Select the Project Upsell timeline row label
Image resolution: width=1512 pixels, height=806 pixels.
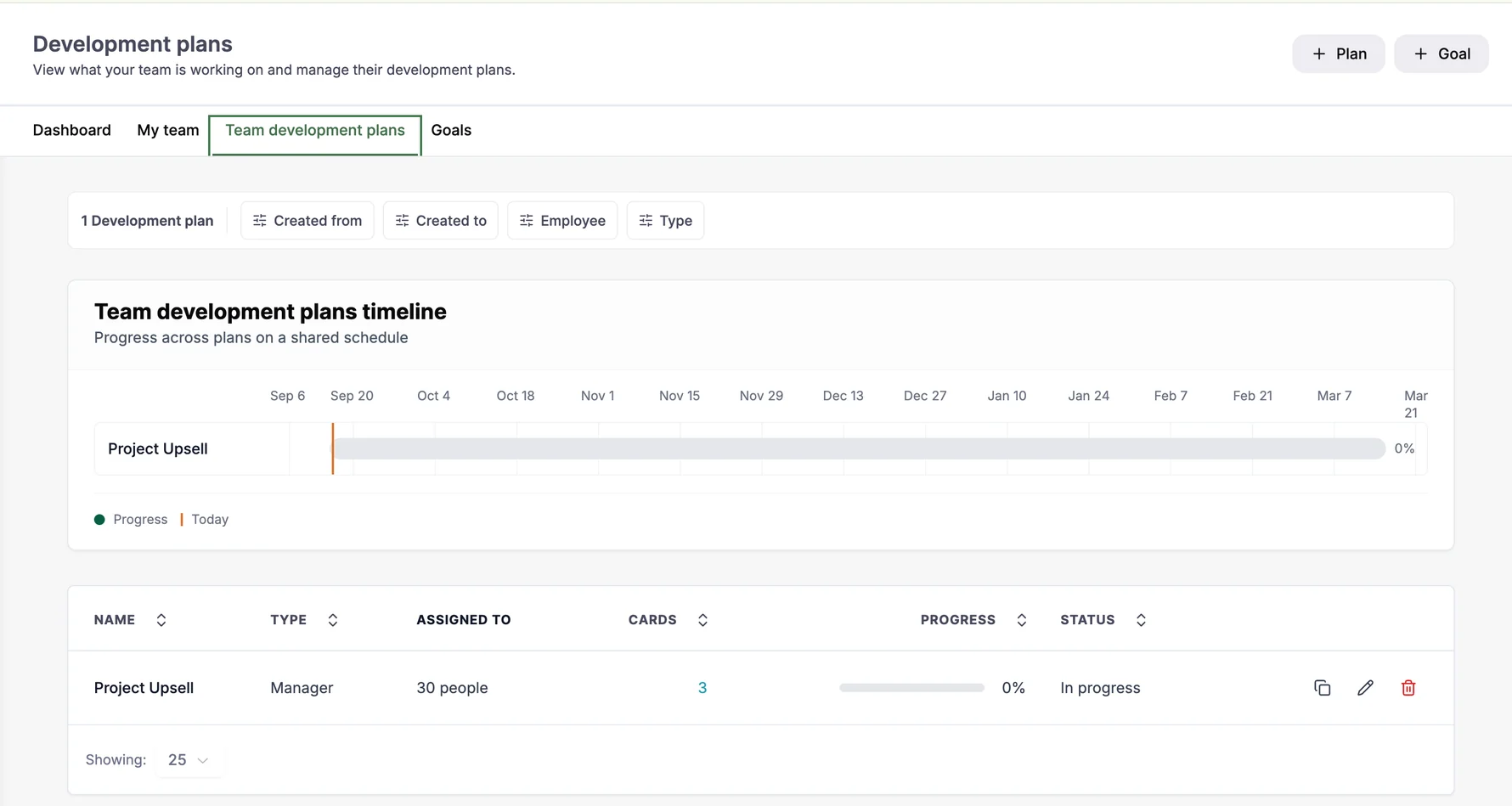click(158, 448)
